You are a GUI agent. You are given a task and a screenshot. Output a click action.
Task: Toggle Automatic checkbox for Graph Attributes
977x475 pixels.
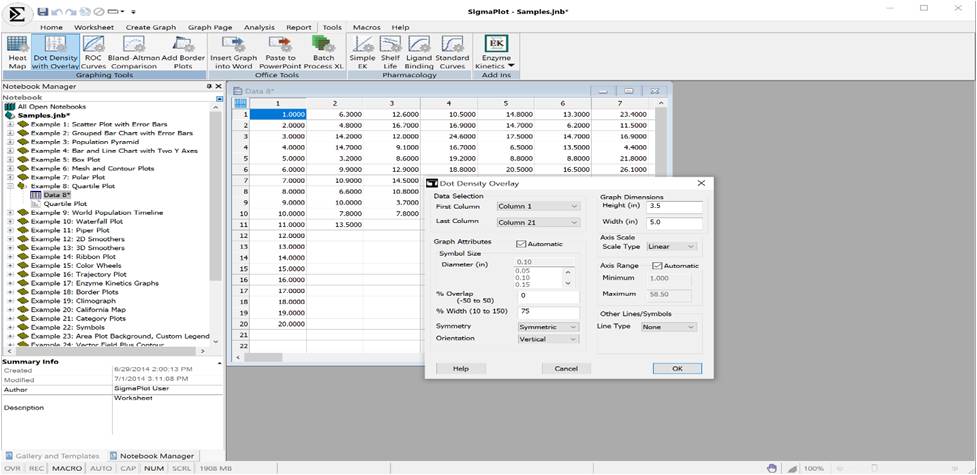coord(521,243)
